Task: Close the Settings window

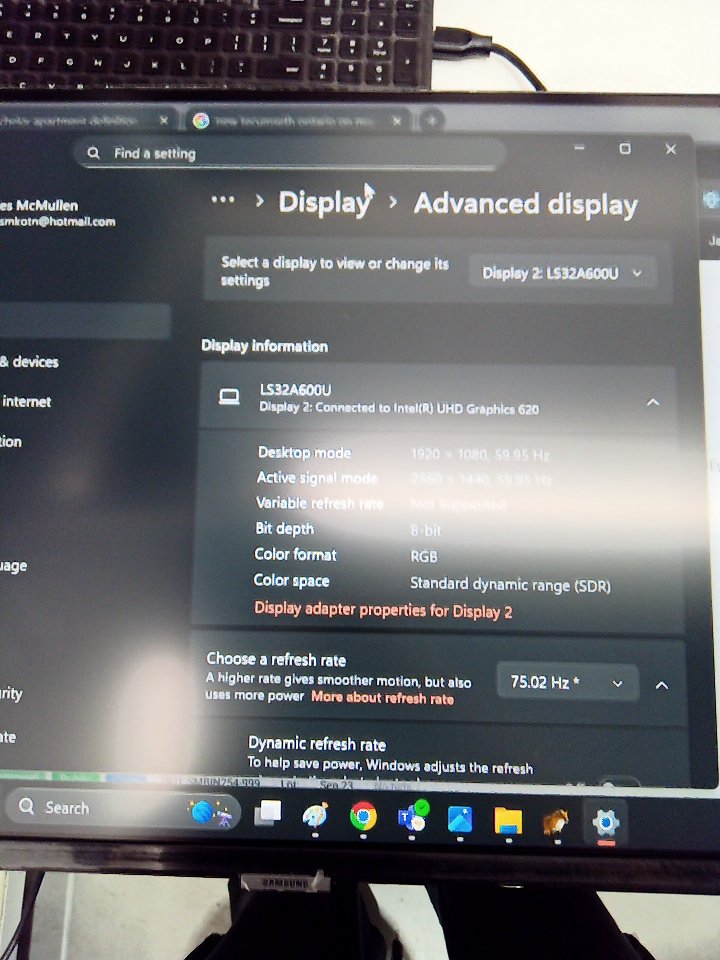Action: [670, 149]
